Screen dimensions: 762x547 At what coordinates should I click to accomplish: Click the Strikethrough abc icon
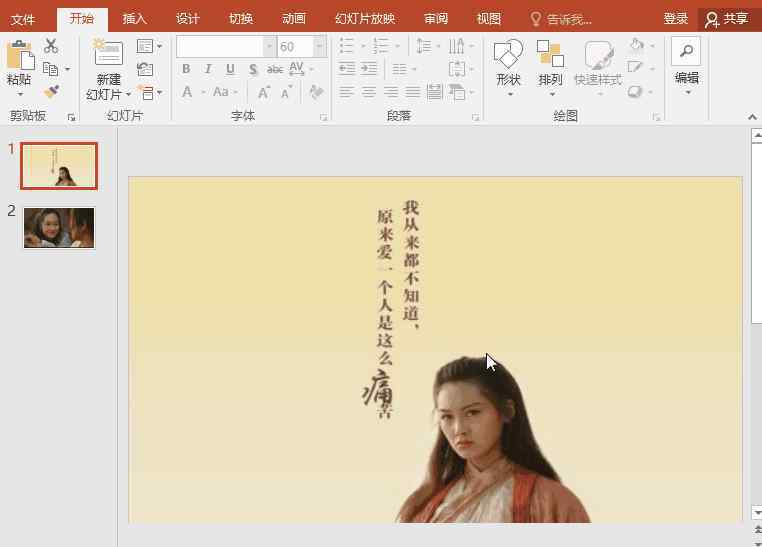(x=275, y=69)
